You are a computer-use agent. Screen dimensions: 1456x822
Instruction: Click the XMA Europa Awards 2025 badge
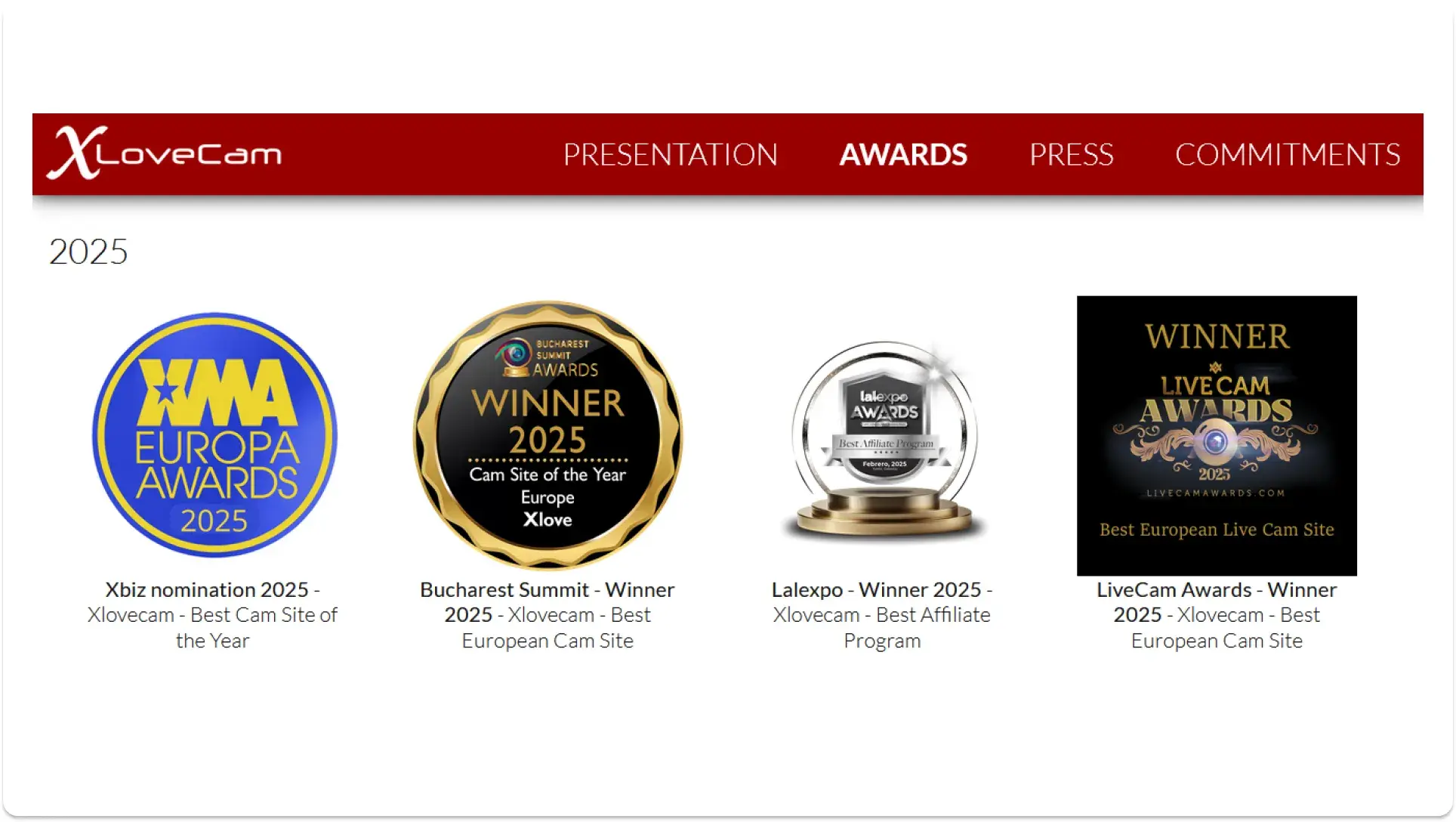click(214, 435)
